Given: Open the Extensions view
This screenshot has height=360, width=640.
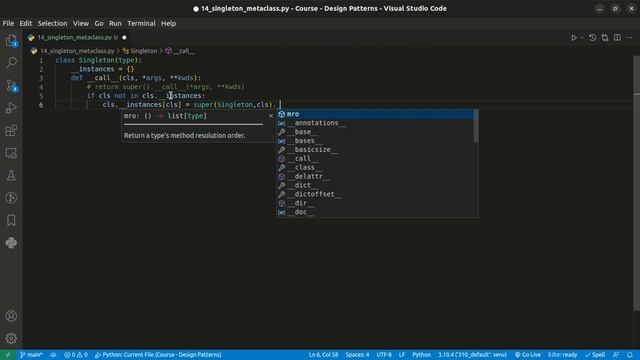Looking at the screenshot, I should 11,131.
